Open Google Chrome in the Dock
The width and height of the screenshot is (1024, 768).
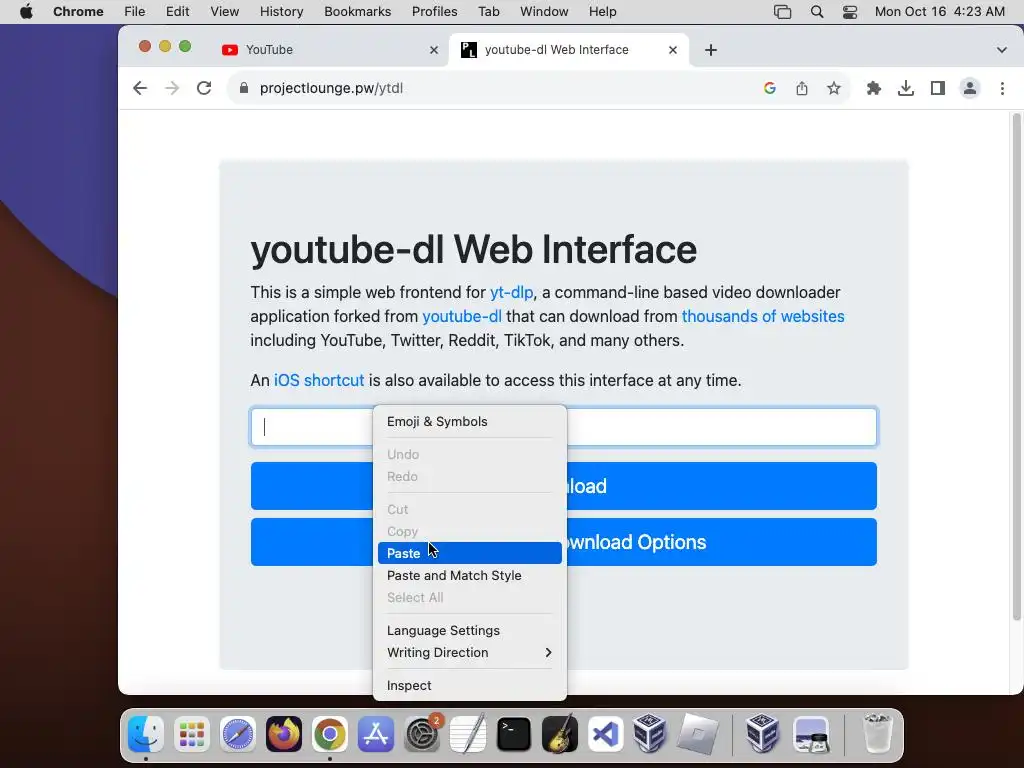tap(330, 734)
